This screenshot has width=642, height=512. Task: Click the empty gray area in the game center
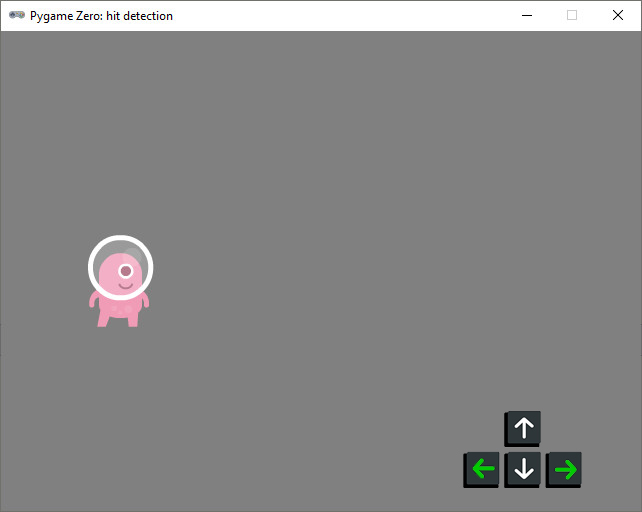pyautogui.click(x=320, y=270)
